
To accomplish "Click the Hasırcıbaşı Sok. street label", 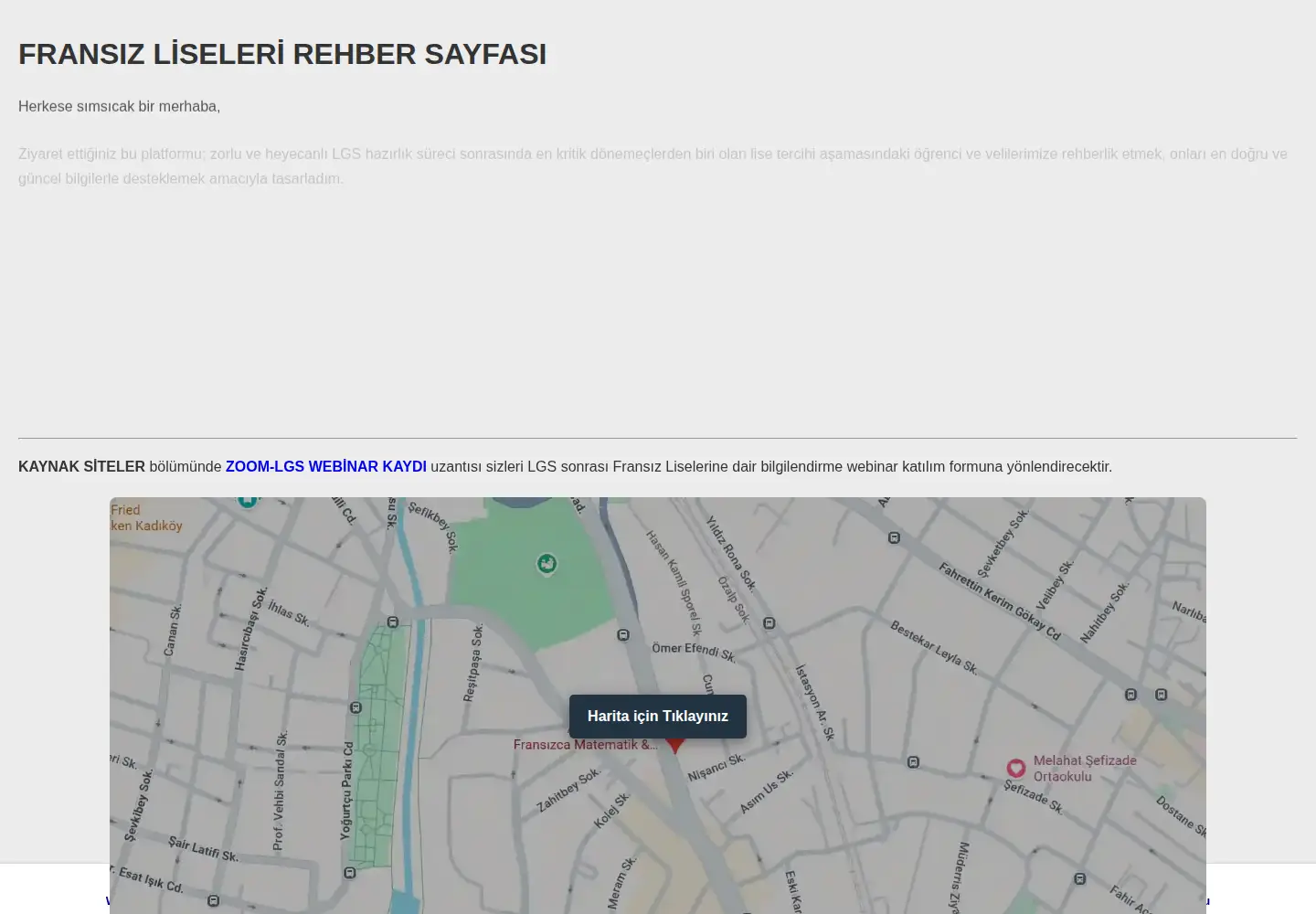I will click(250, 628).
